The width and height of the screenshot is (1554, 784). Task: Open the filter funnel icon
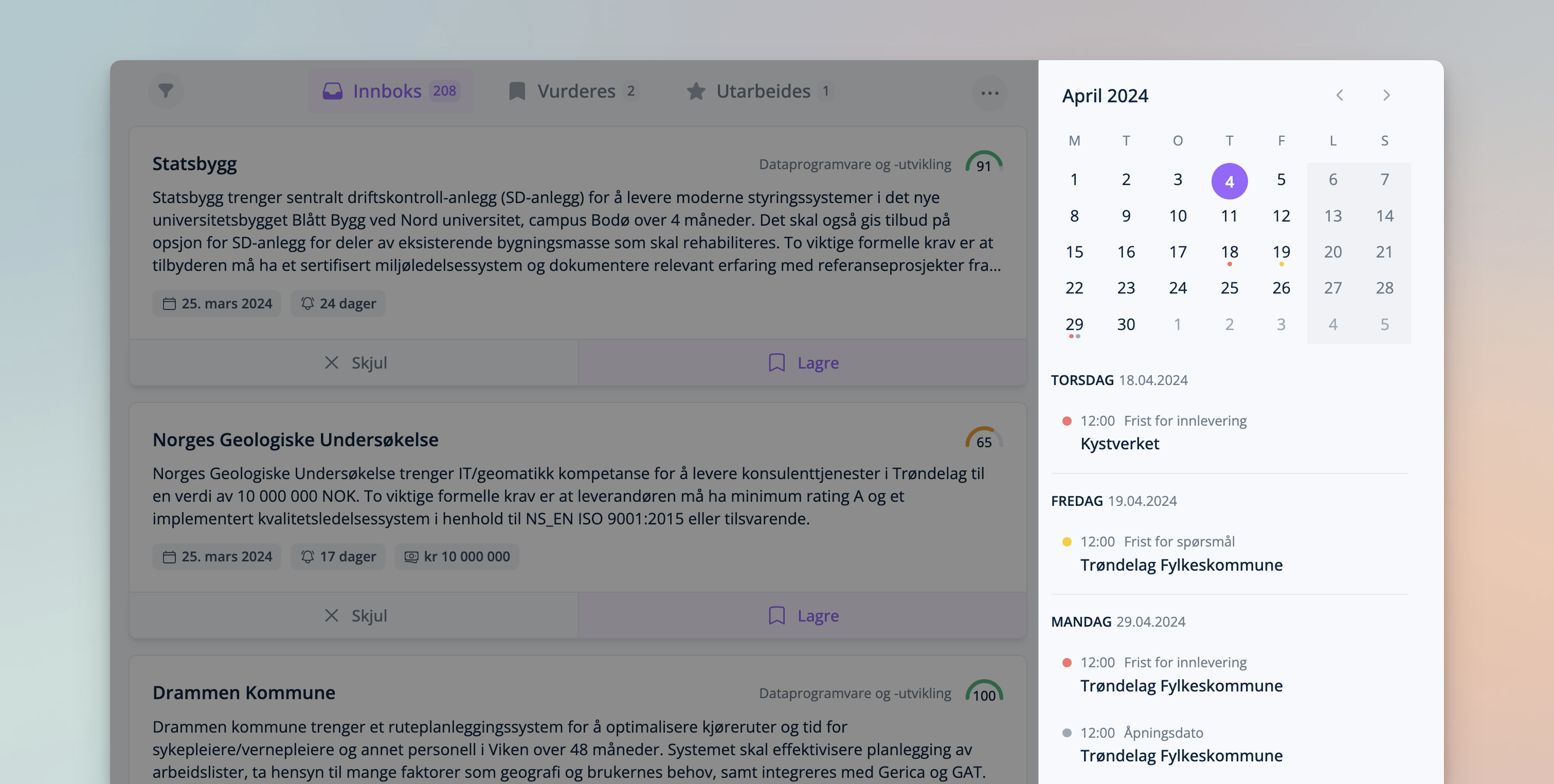165,91
